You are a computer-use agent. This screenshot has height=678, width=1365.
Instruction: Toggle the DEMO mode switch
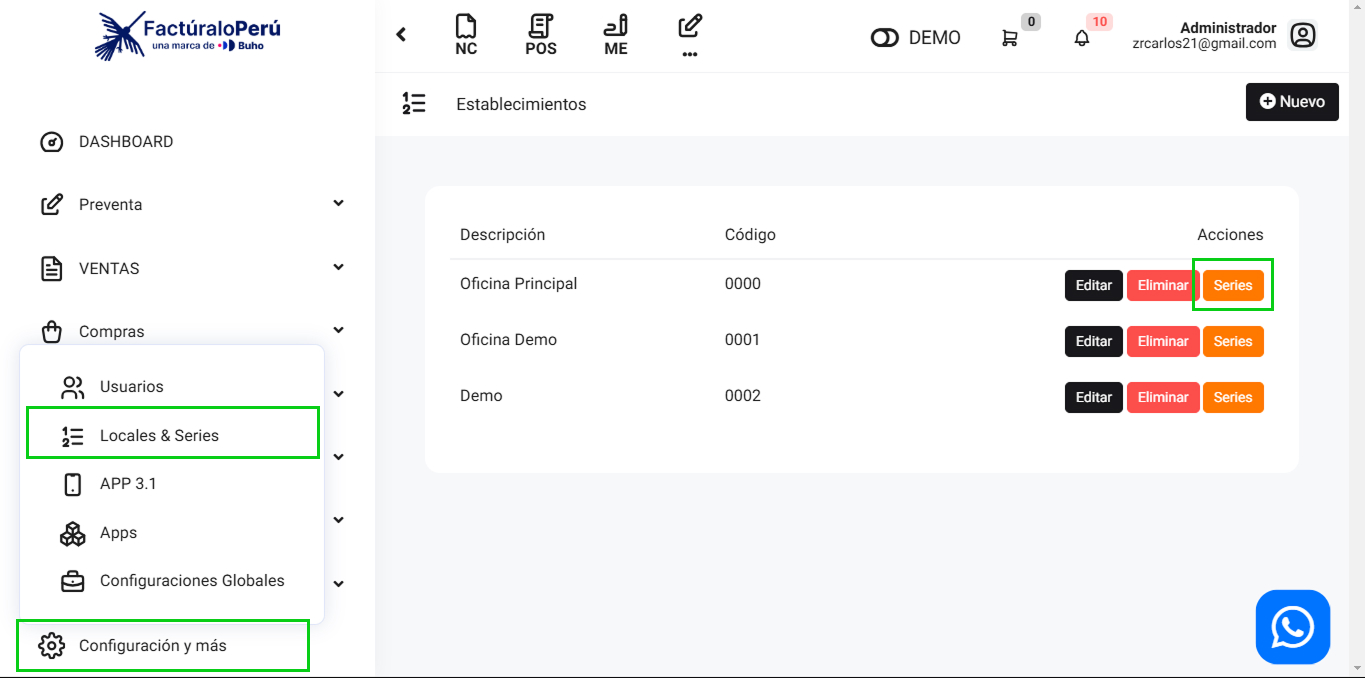(885, 38)
